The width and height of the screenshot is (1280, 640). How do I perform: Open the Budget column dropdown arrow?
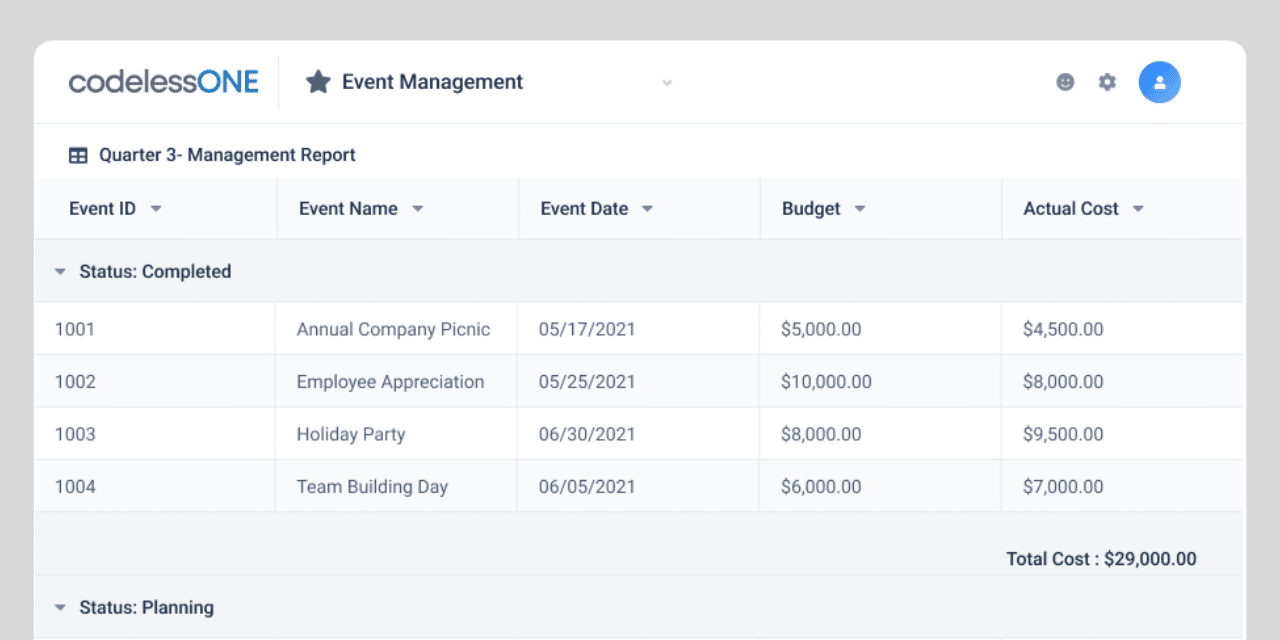859,209
